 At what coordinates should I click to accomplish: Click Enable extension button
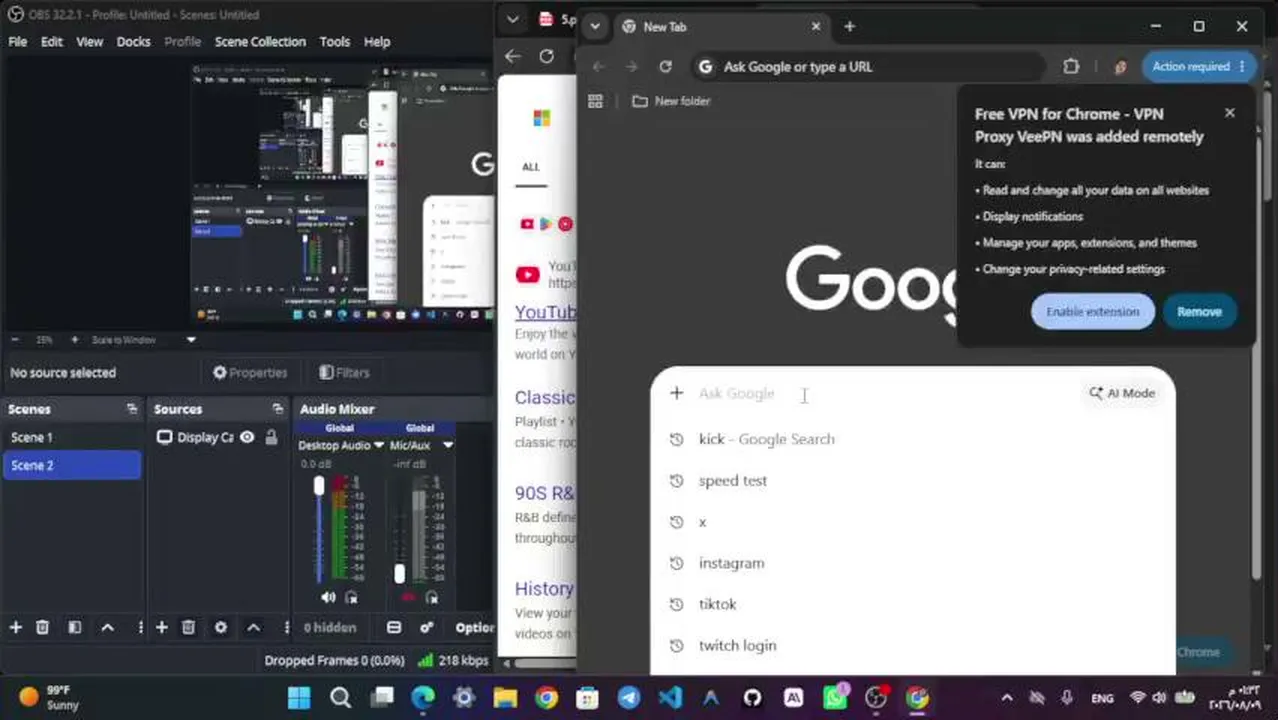[x=1092, y=312]
